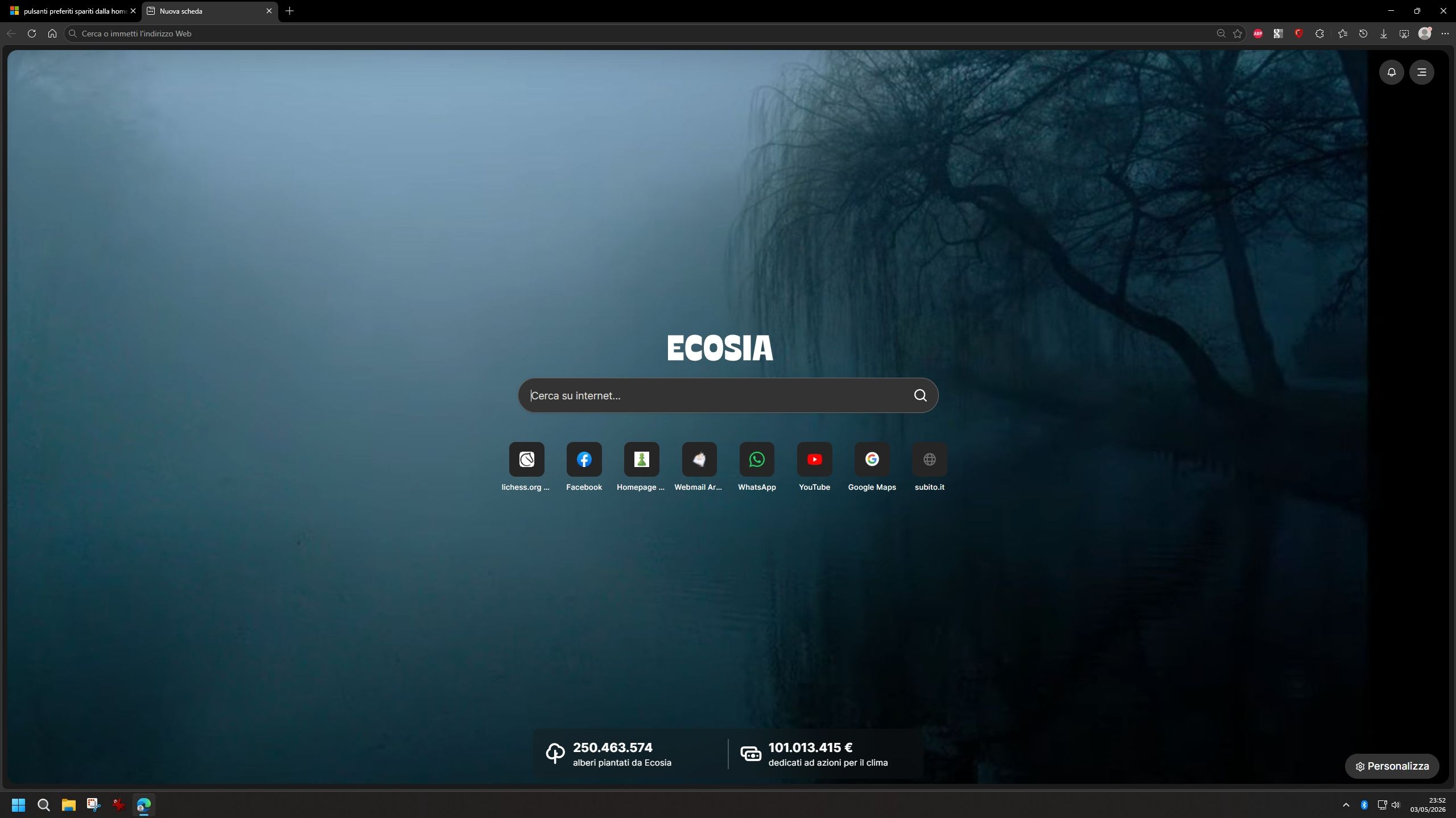Close the 'Nuova scheda' tab
The image size is (1456, 818).
click(269, 11)
